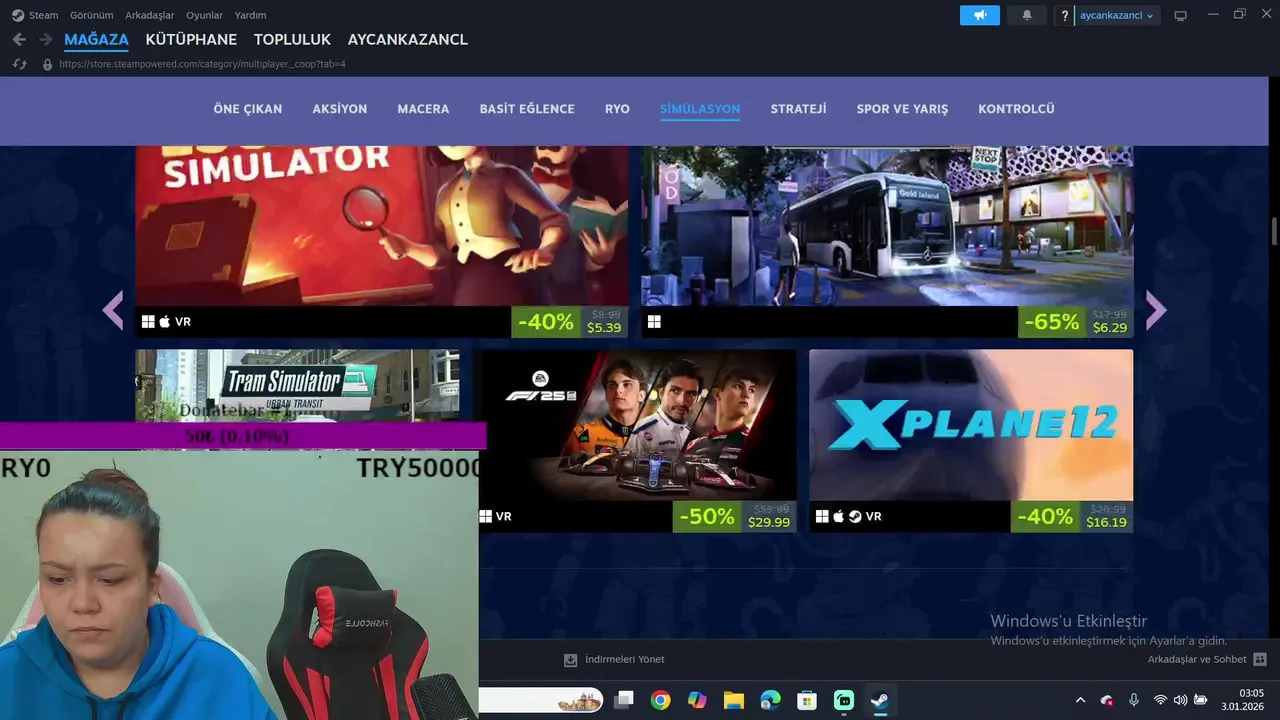The height and width of the screenshot is (720, 1280).
Task: Go back with the left arrow
Action: click(x=18, y=39)
